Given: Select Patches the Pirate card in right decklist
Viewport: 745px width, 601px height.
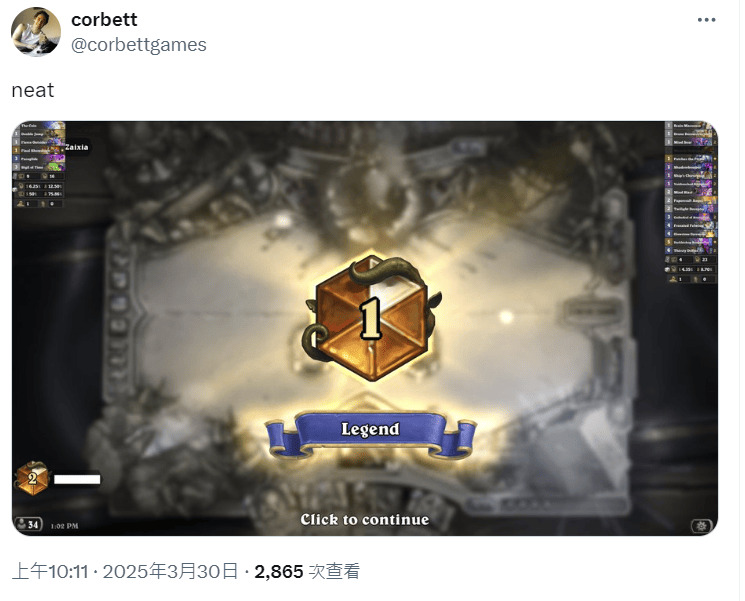Looking at the screenshot, I should [691, 159].
